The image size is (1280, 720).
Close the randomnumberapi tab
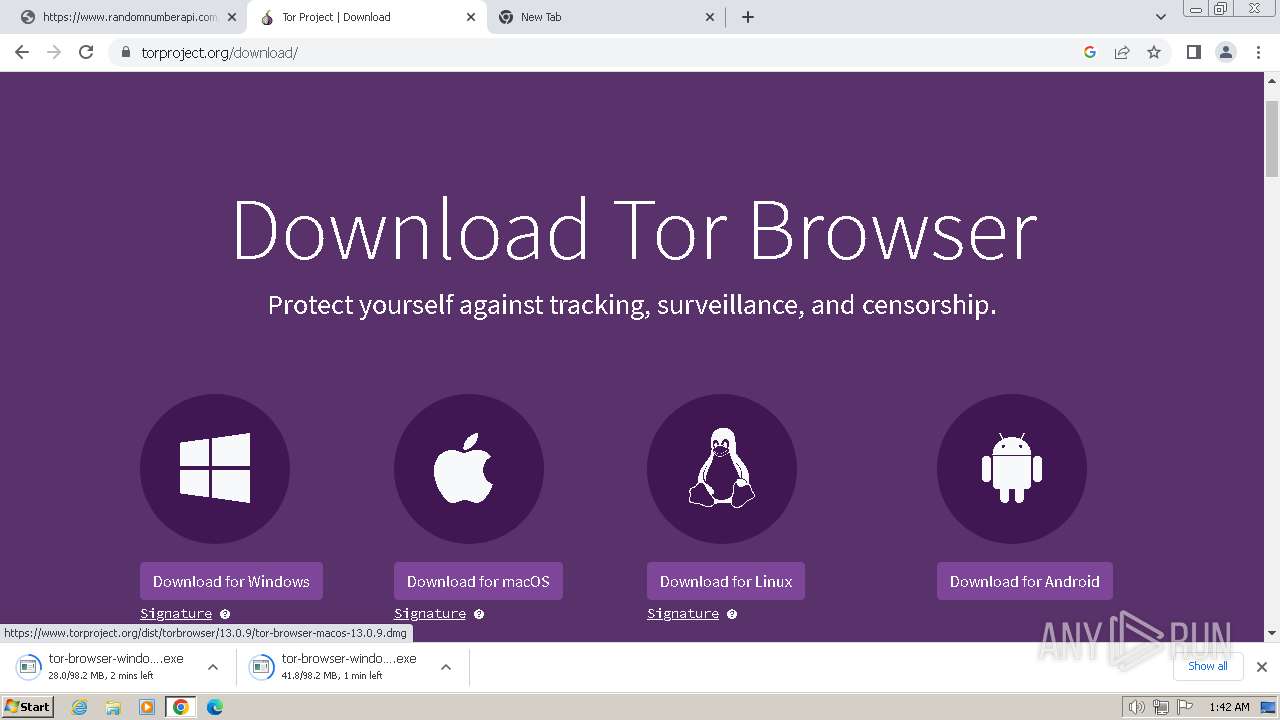point(232,17)
